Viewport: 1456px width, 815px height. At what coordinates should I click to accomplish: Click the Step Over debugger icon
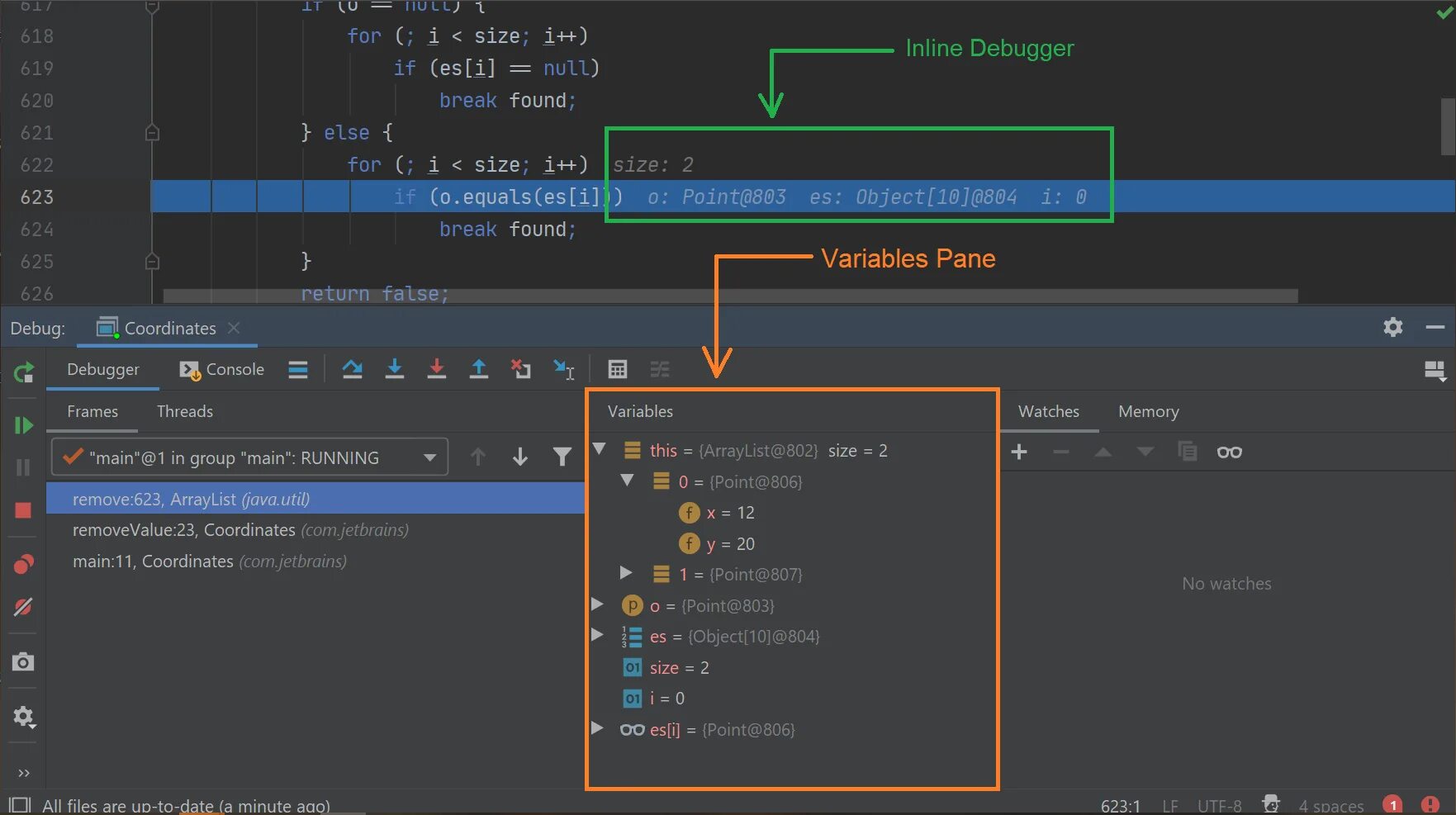tap(353, 369)
